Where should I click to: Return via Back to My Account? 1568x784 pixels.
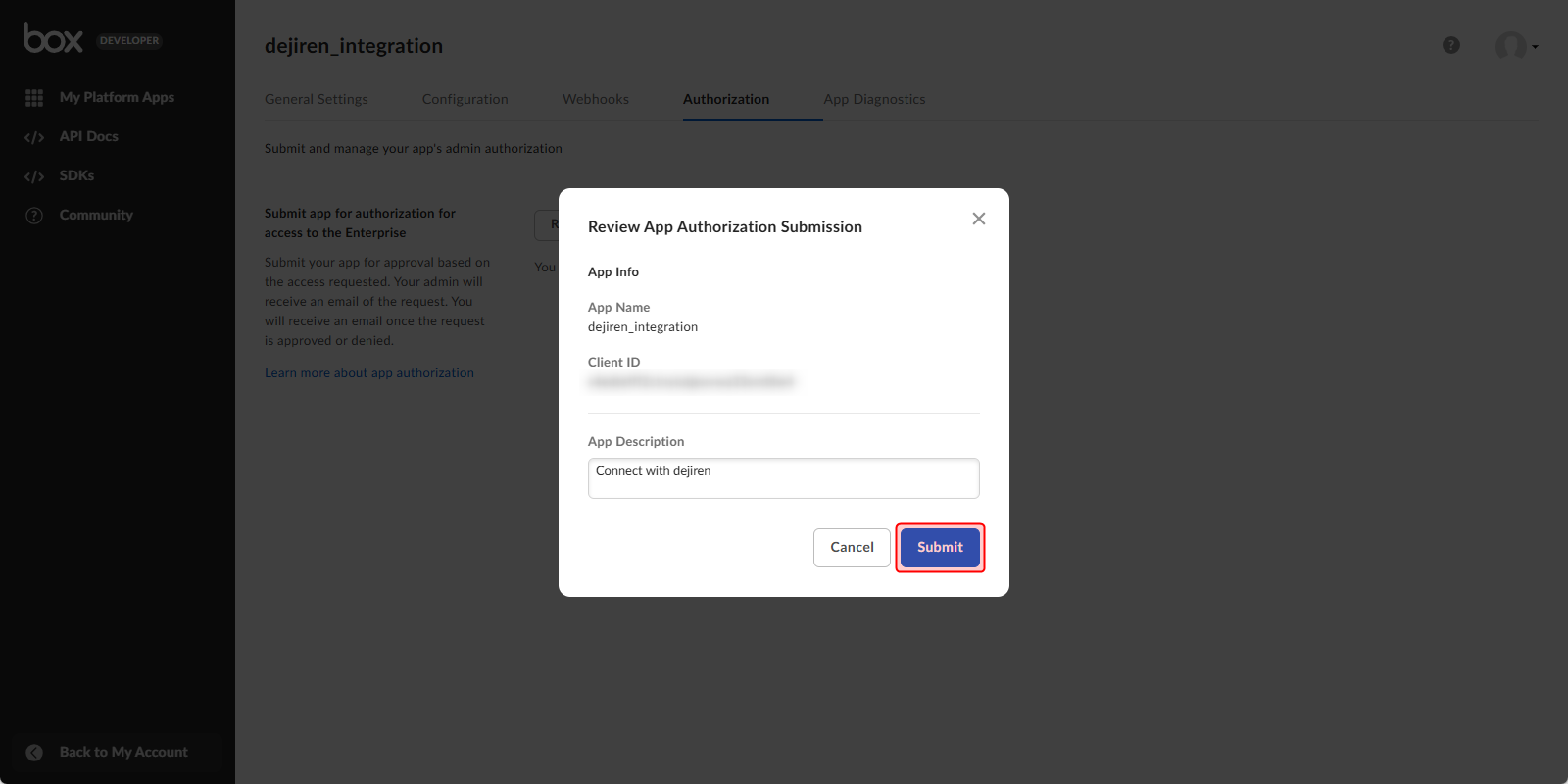(x=123, y=752)
